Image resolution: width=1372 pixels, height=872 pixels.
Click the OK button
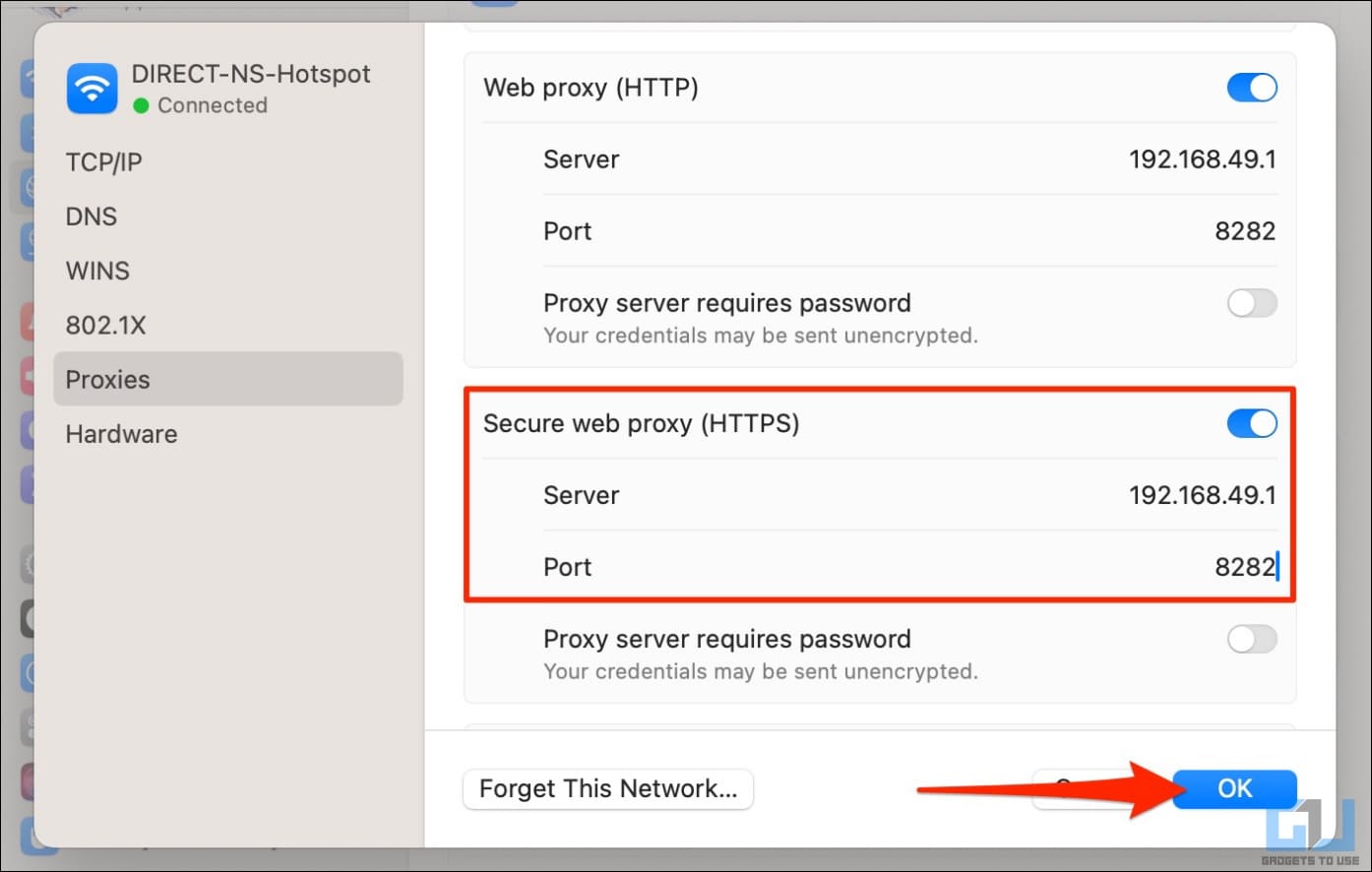(1234, 788)
